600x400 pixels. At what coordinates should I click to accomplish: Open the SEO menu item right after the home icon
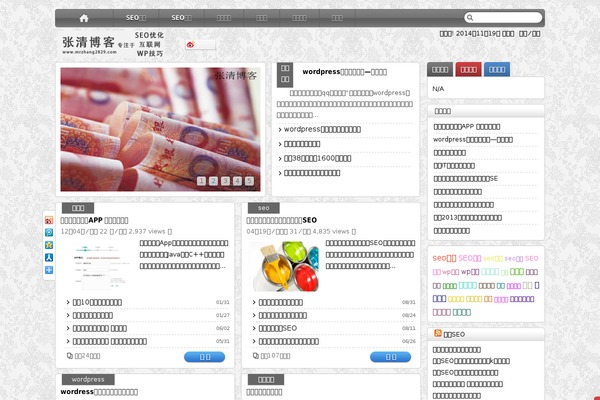(136, 18)
